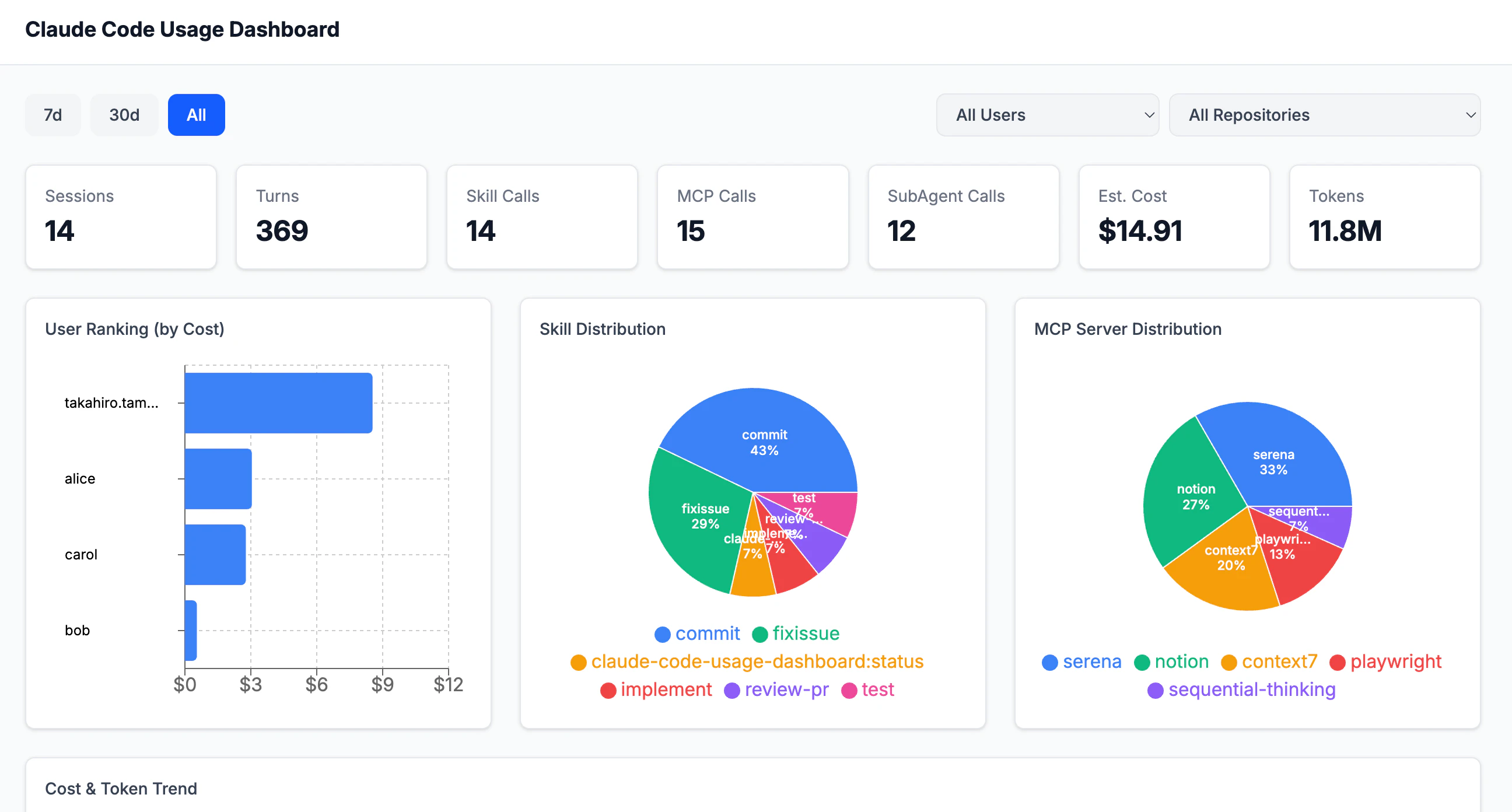Click the playwright legend dot

1338,661
